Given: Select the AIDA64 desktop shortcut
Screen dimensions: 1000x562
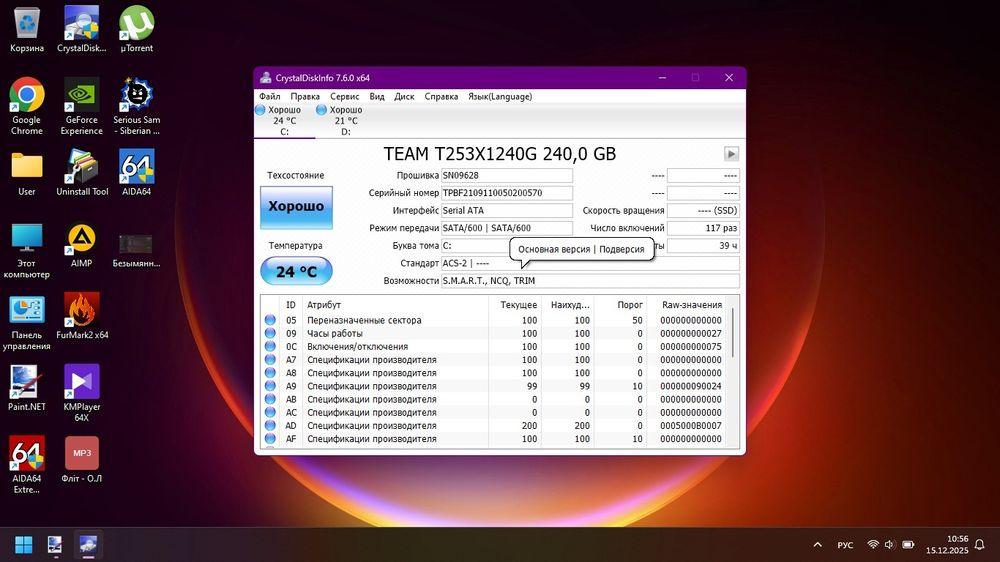Looking at the screenshot, I should tap(136, 173).
